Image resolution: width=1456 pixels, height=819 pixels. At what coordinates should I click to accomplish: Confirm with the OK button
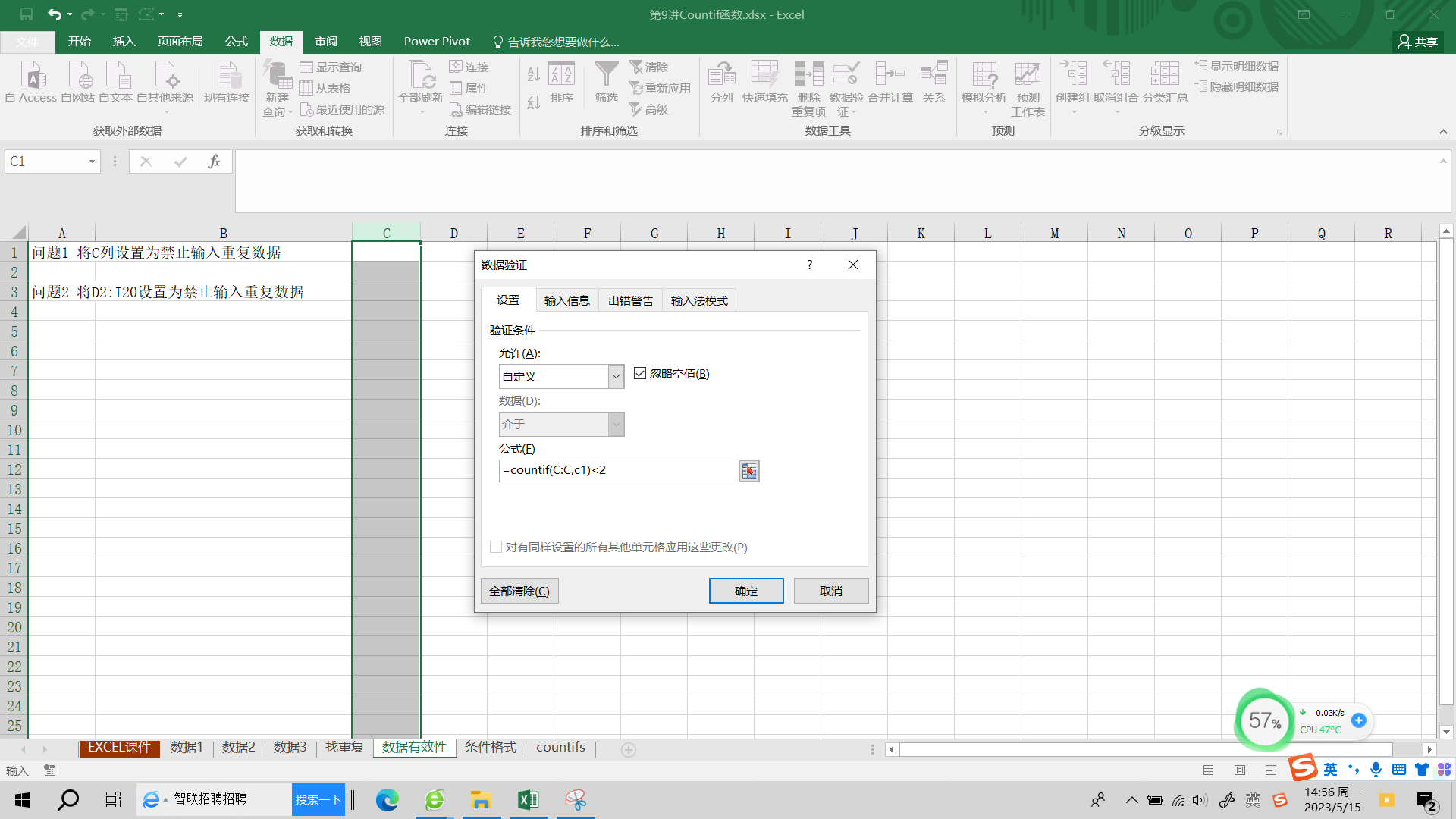pyautogui.click(x=745, y=591)
